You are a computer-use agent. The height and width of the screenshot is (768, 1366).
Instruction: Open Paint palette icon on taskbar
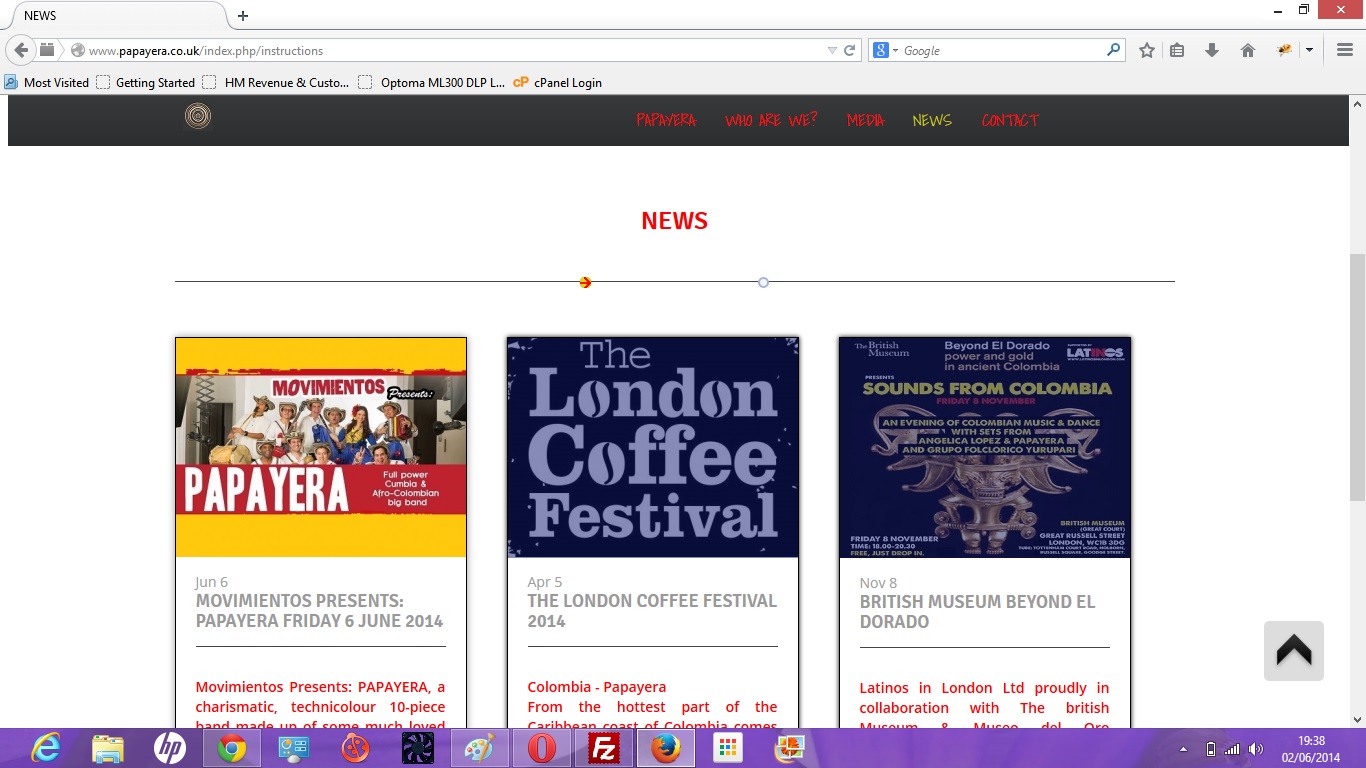click(x=479, y=748)
